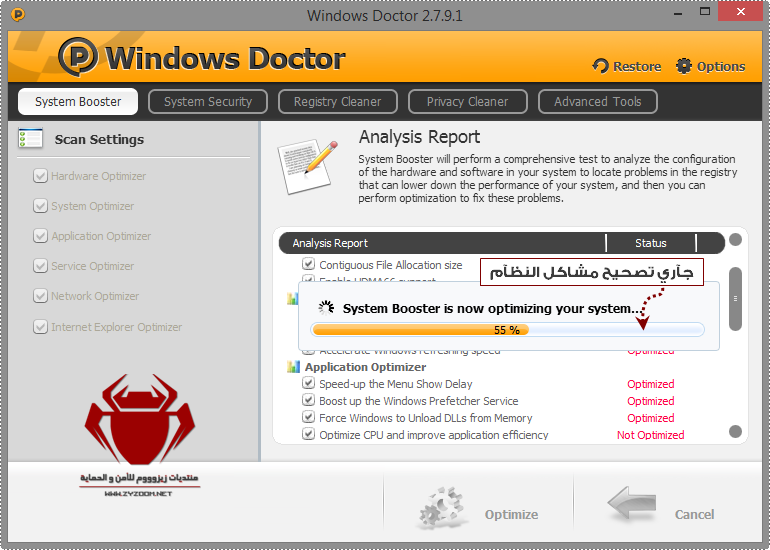770x550 pixels.
Task: Click the Options link
Action: (x=721, y=66)
